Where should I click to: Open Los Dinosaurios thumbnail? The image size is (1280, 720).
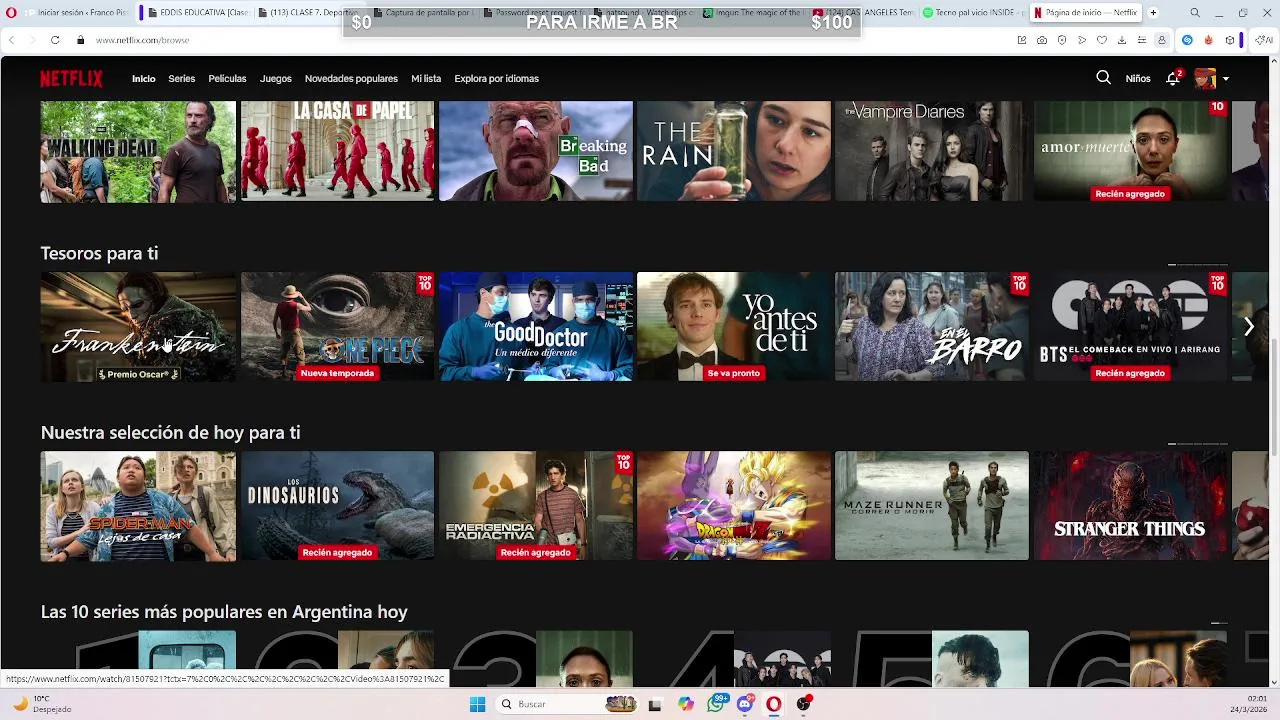coord(337,506)
